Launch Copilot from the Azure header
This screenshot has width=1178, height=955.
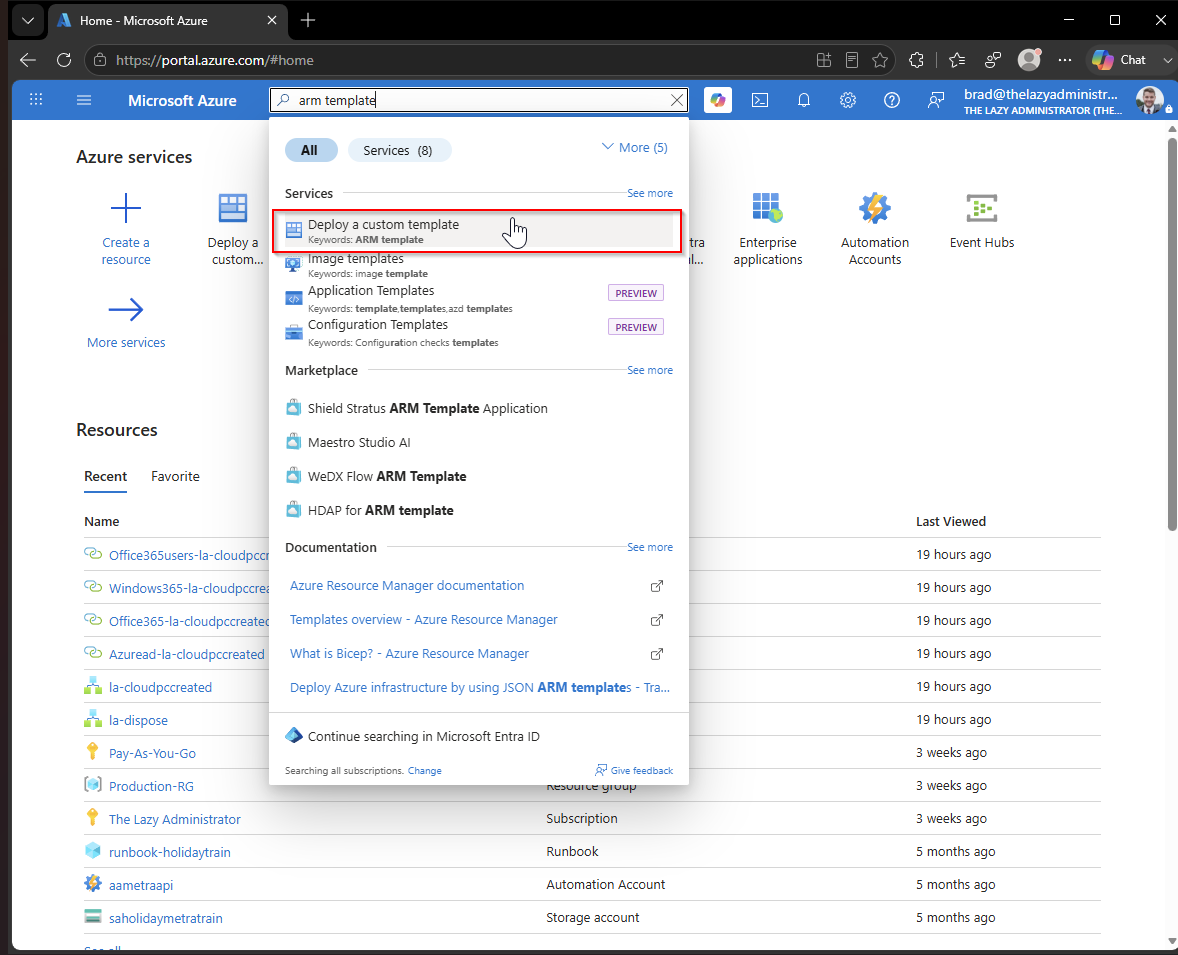click(717, 100)
